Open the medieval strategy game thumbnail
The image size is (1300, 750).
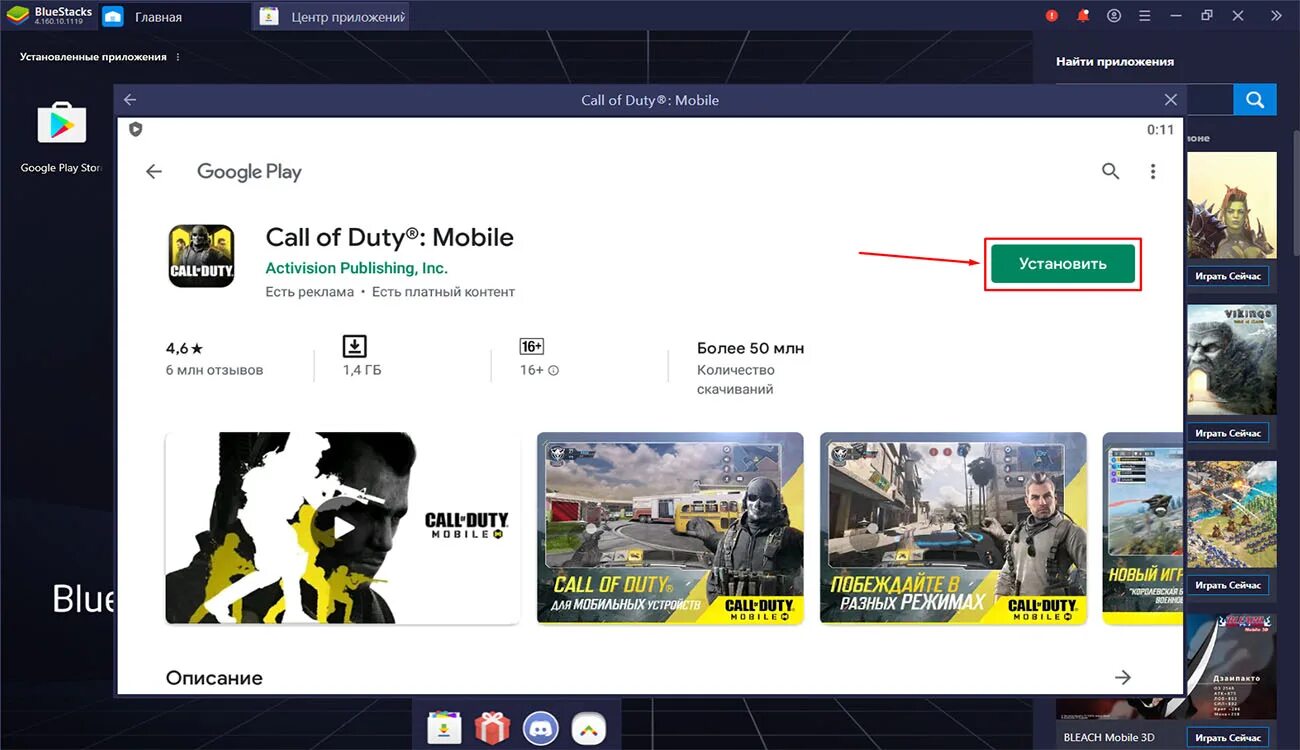[1232, 514]
